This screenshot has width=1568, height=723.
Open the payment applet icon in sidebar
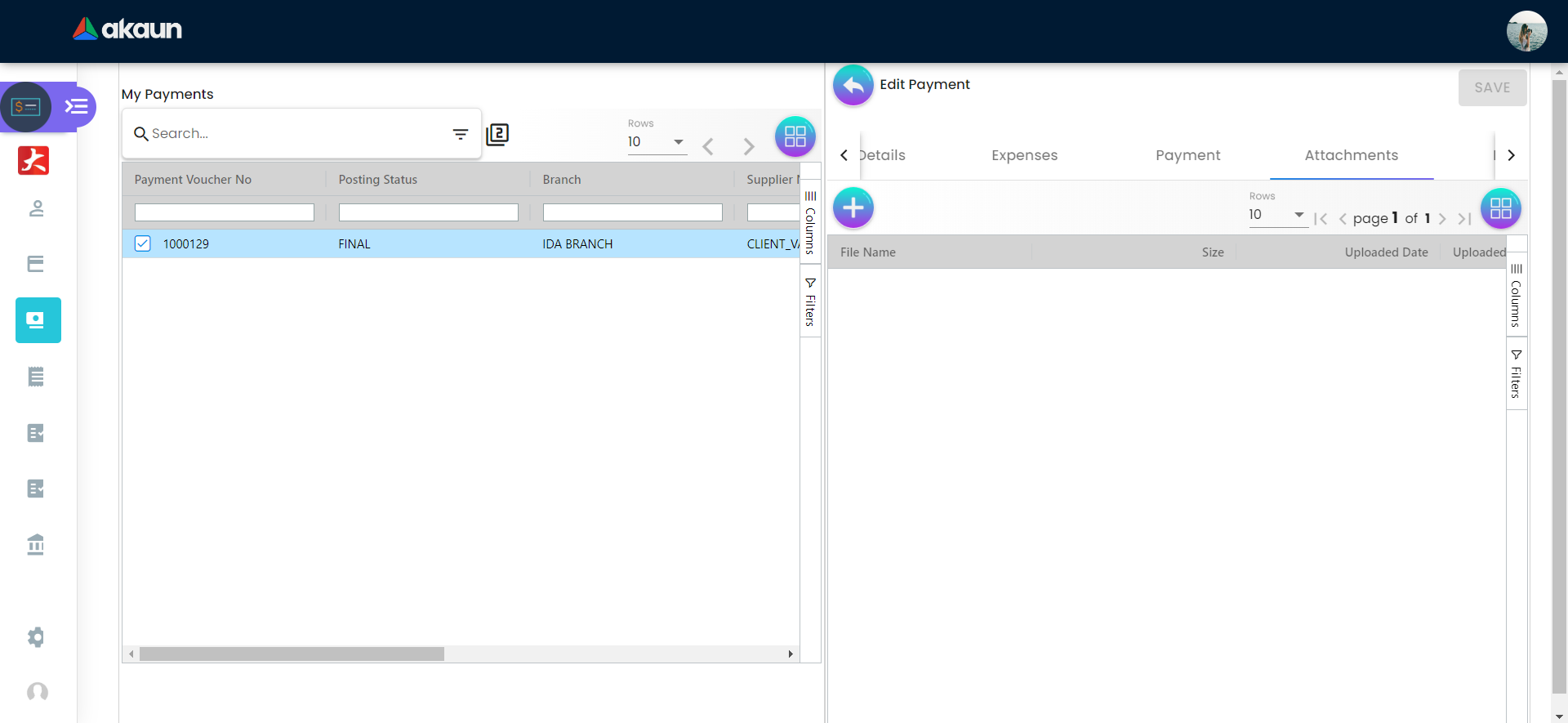click(26, 107)
